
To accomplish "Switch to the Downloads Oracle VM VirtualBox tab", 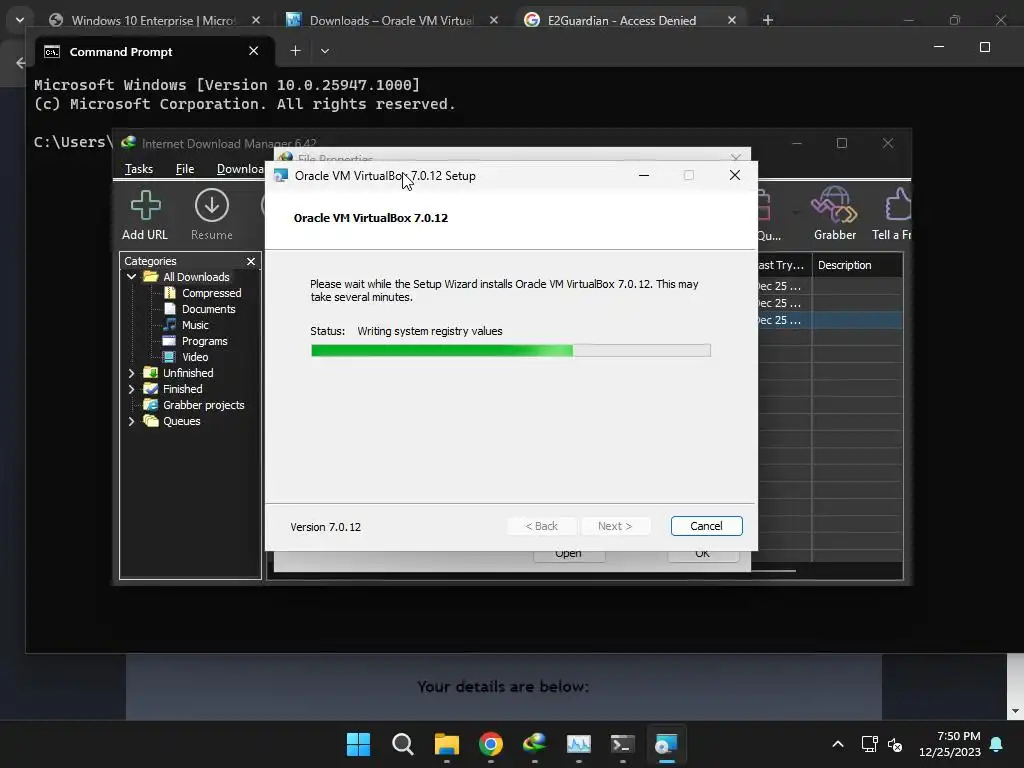I will tap(391, 20).
